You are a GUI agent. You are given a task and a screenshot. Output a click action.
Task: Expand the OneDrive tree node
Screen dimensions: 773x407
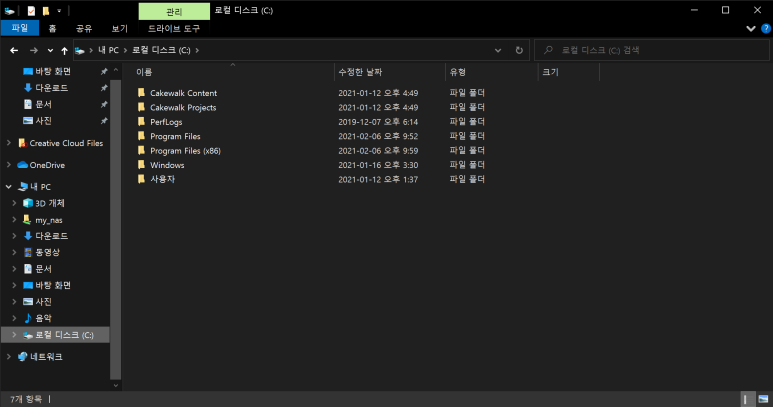tap(8, 165)
